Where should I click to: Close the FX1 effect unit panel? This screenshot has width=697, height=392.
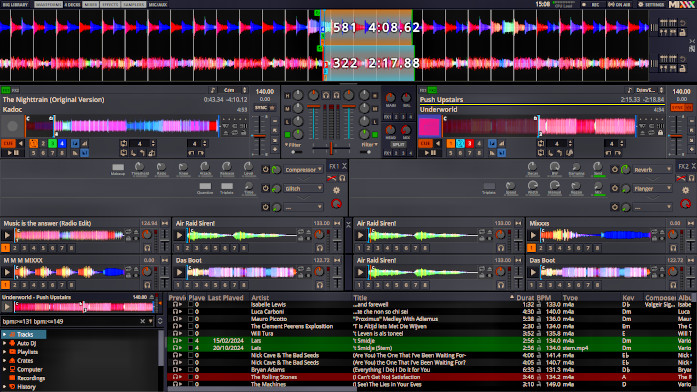click(x=344, y=166)
